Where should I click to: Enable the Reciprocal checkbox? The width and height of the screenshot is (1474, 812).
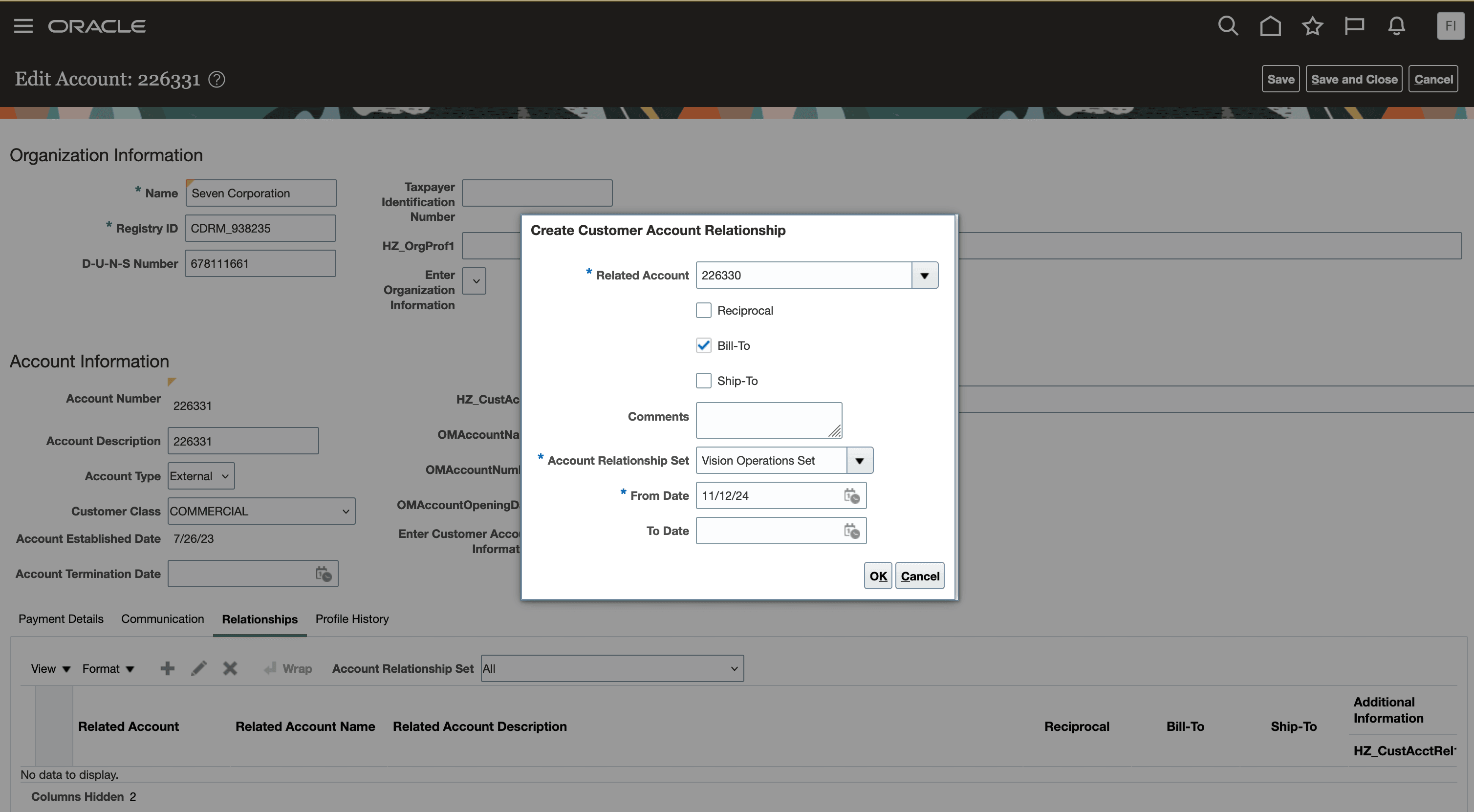coord(703,311)
